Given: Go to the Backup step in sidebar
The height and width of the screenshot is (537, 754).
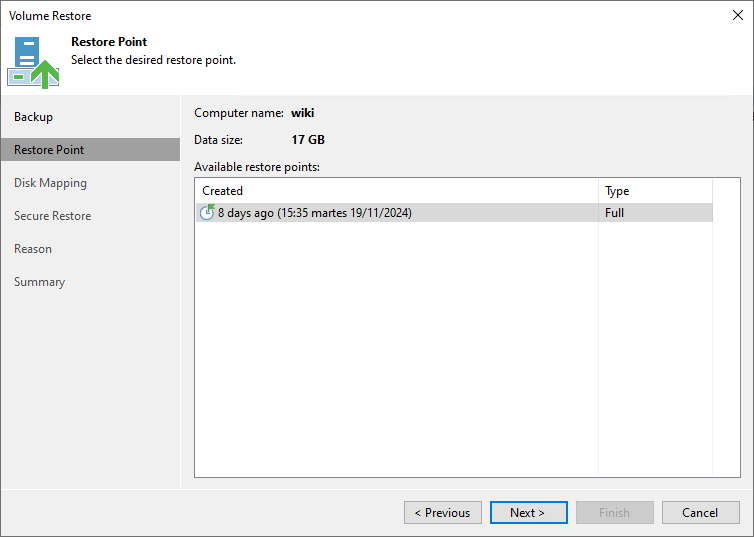Looking at the screenshot, I should (34, 117).
